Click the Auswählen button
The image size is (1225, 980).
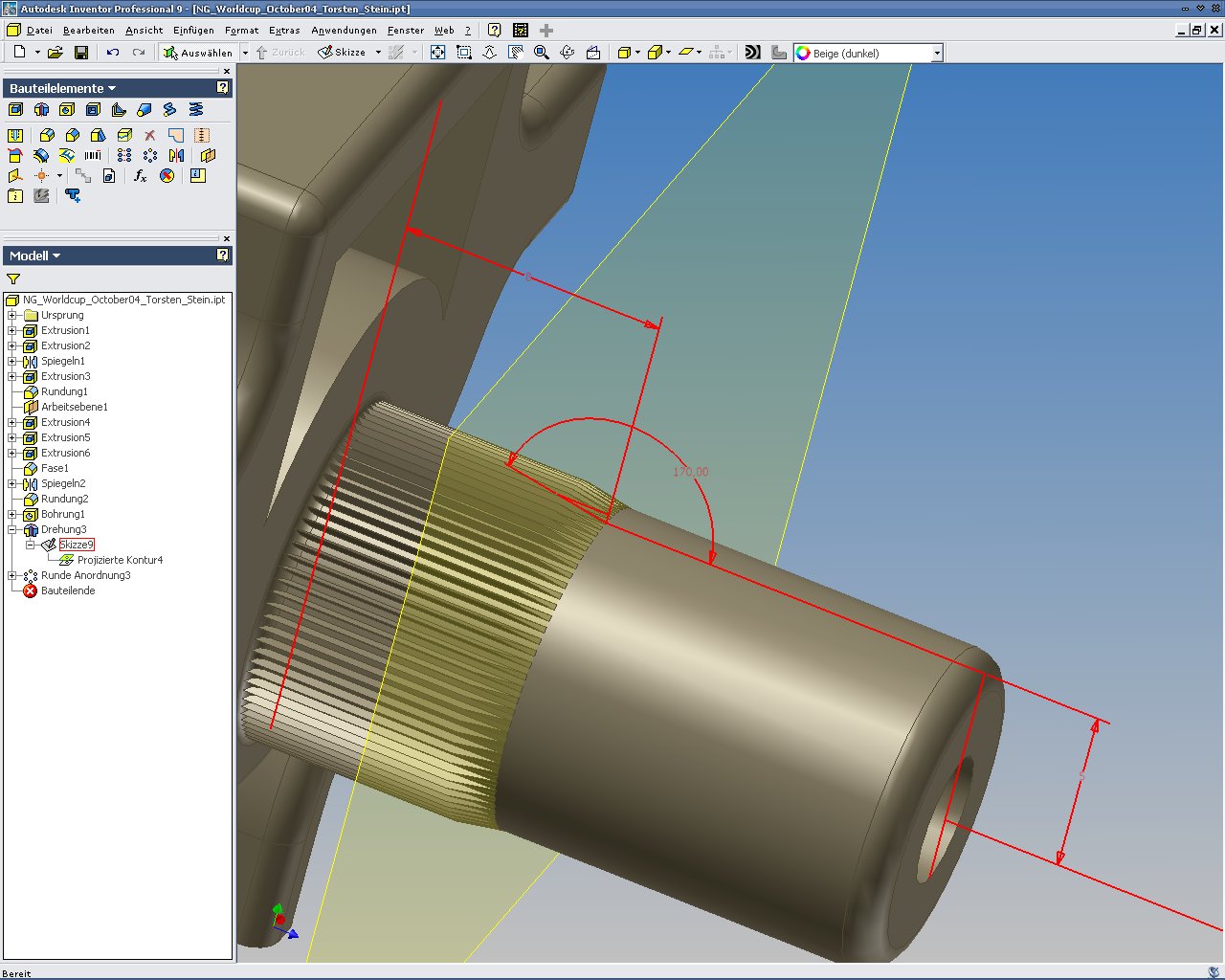[x=198, y=53]
